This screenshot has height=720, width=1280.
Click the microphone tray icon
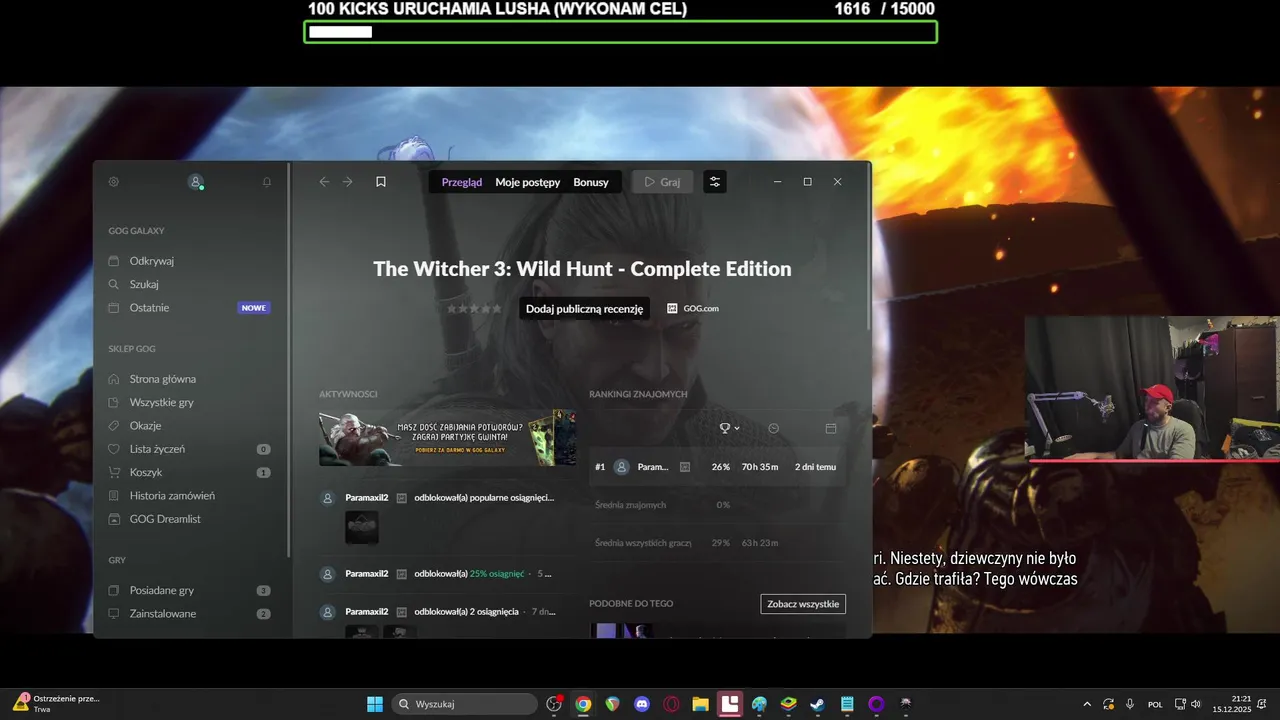pyautogui.click(x=1130, y=704)
